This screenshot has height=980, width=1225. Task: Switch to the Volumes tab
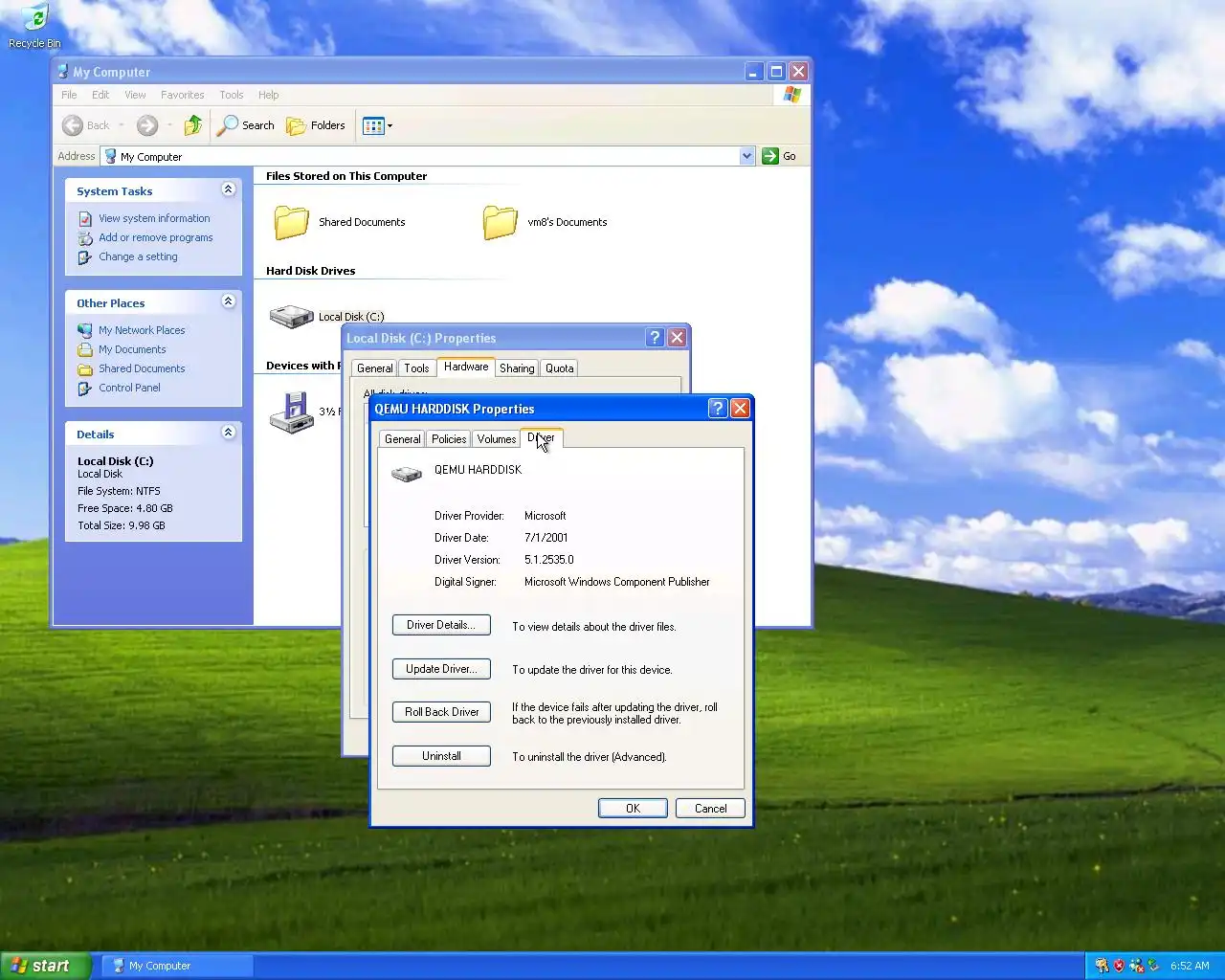click(497, 439)
